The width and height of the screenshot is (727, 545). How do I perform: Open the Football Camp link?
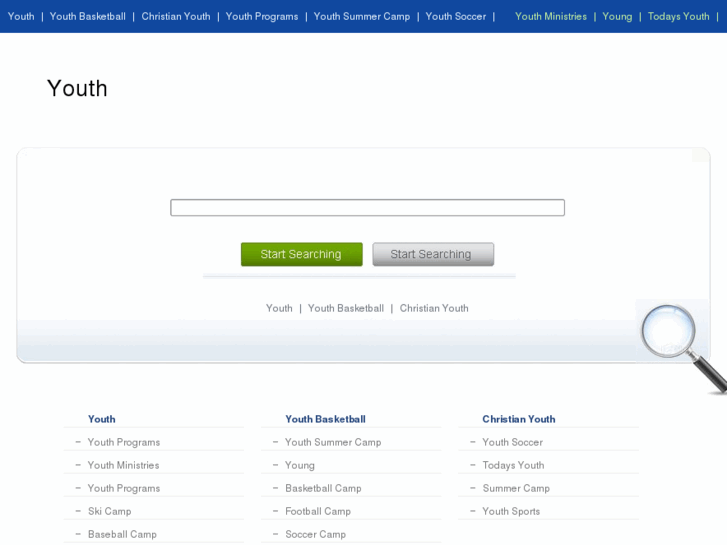[x=318, y=511]
